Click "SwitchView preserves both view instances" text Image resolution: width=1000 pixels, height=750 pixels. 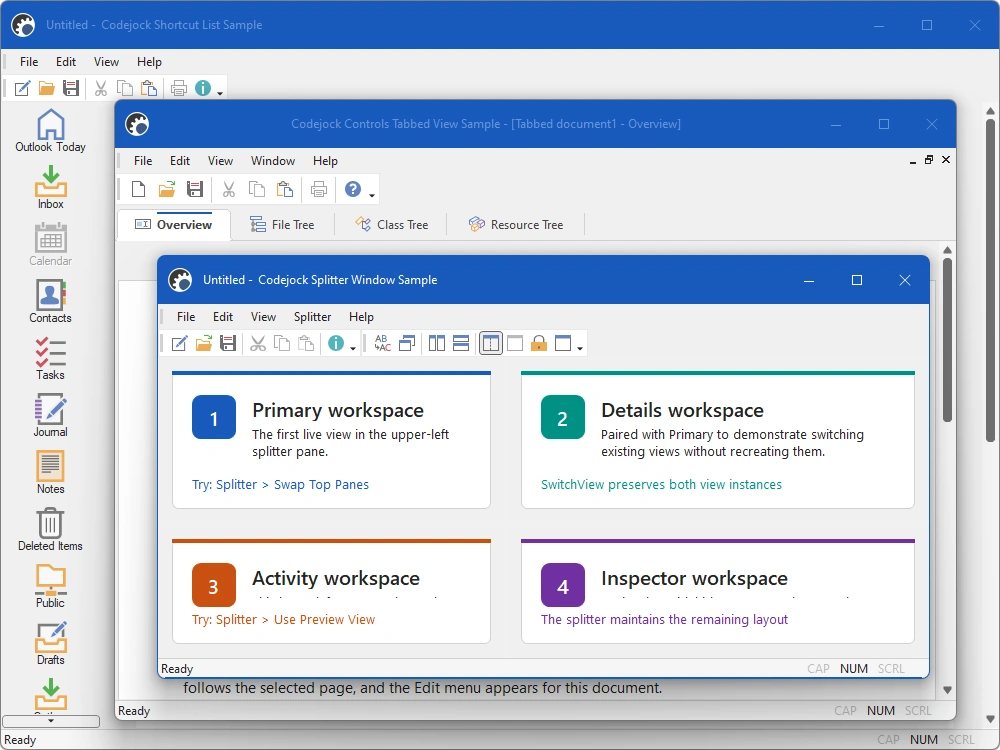tap(661, 485)
